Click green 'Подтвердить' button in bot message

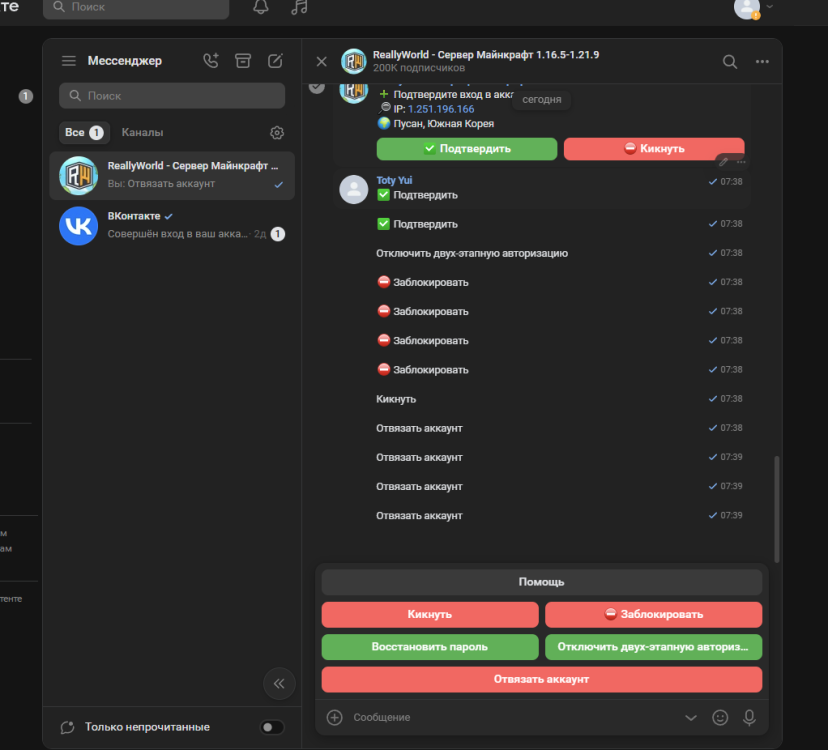[467, 149]
